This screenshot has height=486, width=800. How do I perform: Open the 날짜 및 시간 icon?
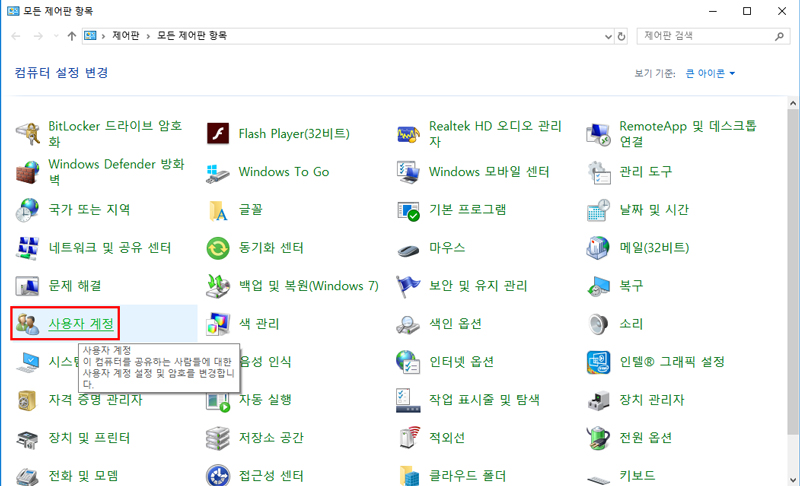(598, 210)
